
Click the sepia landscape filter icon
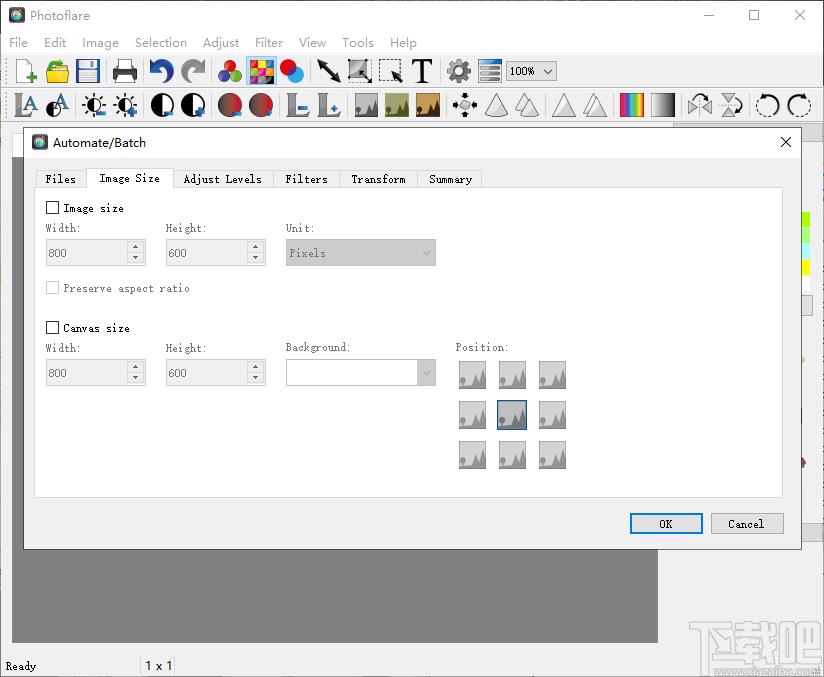428,105
